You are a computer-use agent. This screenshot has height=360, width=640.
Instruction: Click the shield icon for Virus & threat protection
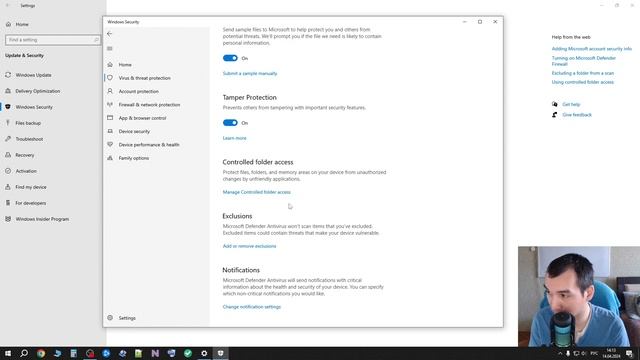[x=110, y=78]
